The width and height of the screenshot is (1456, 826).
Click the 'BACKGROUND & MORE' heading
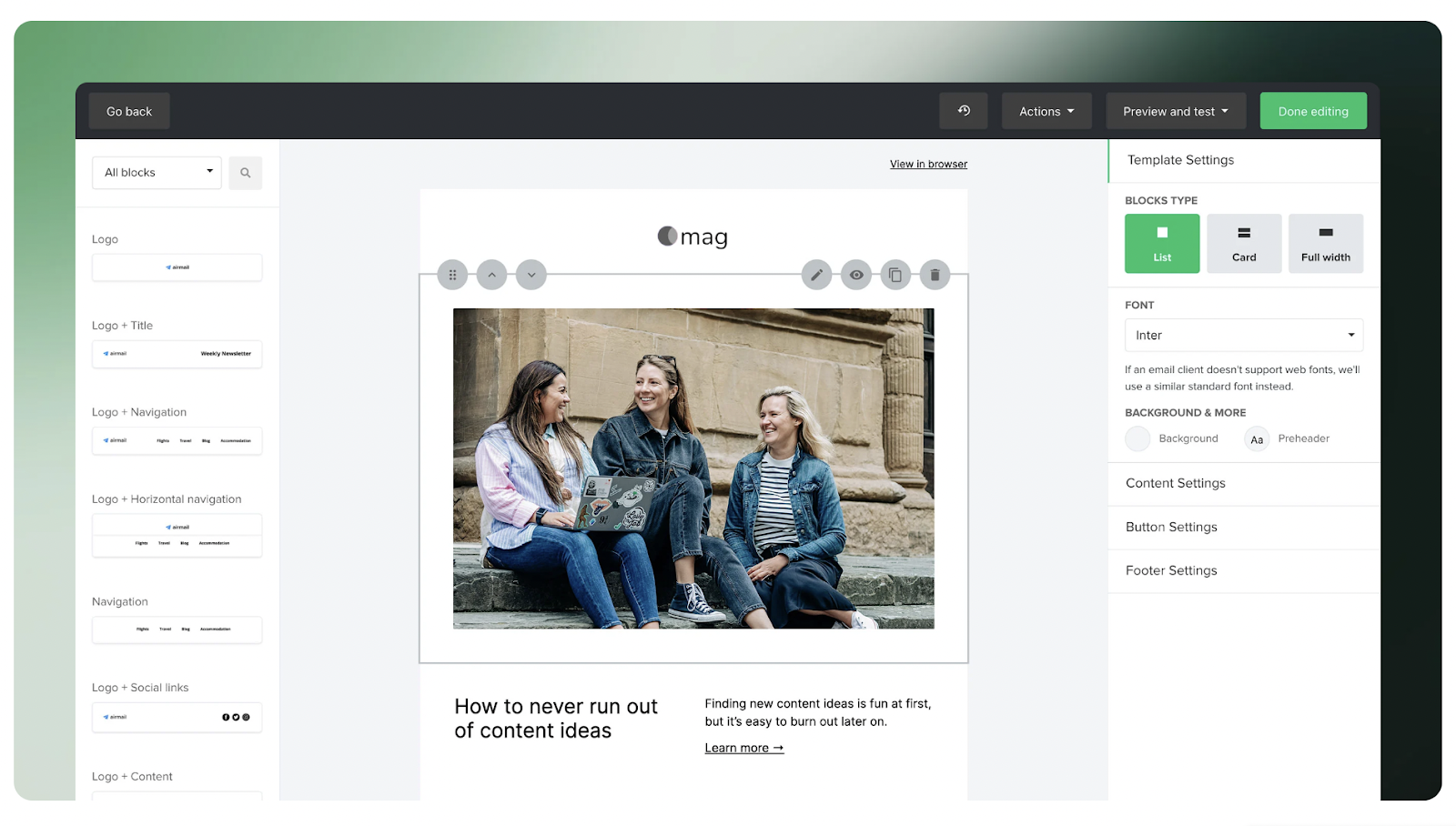tap(1186, 413)
